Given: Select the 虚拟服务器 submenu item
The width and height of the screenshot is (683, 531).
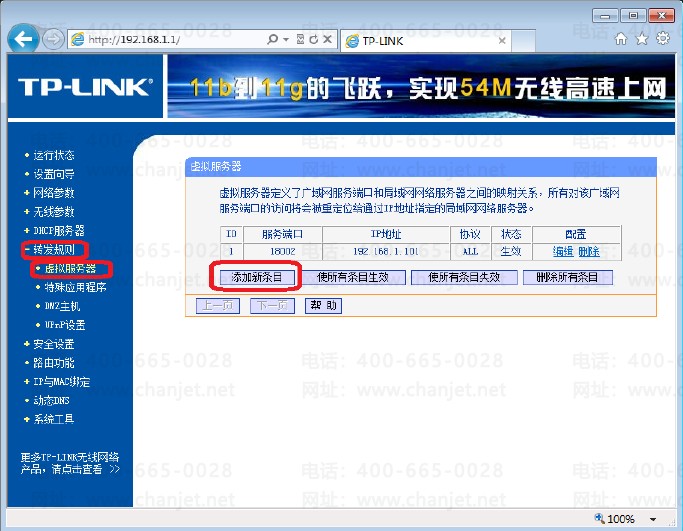Looking at the screenshot, I should [x=70, y=268].
